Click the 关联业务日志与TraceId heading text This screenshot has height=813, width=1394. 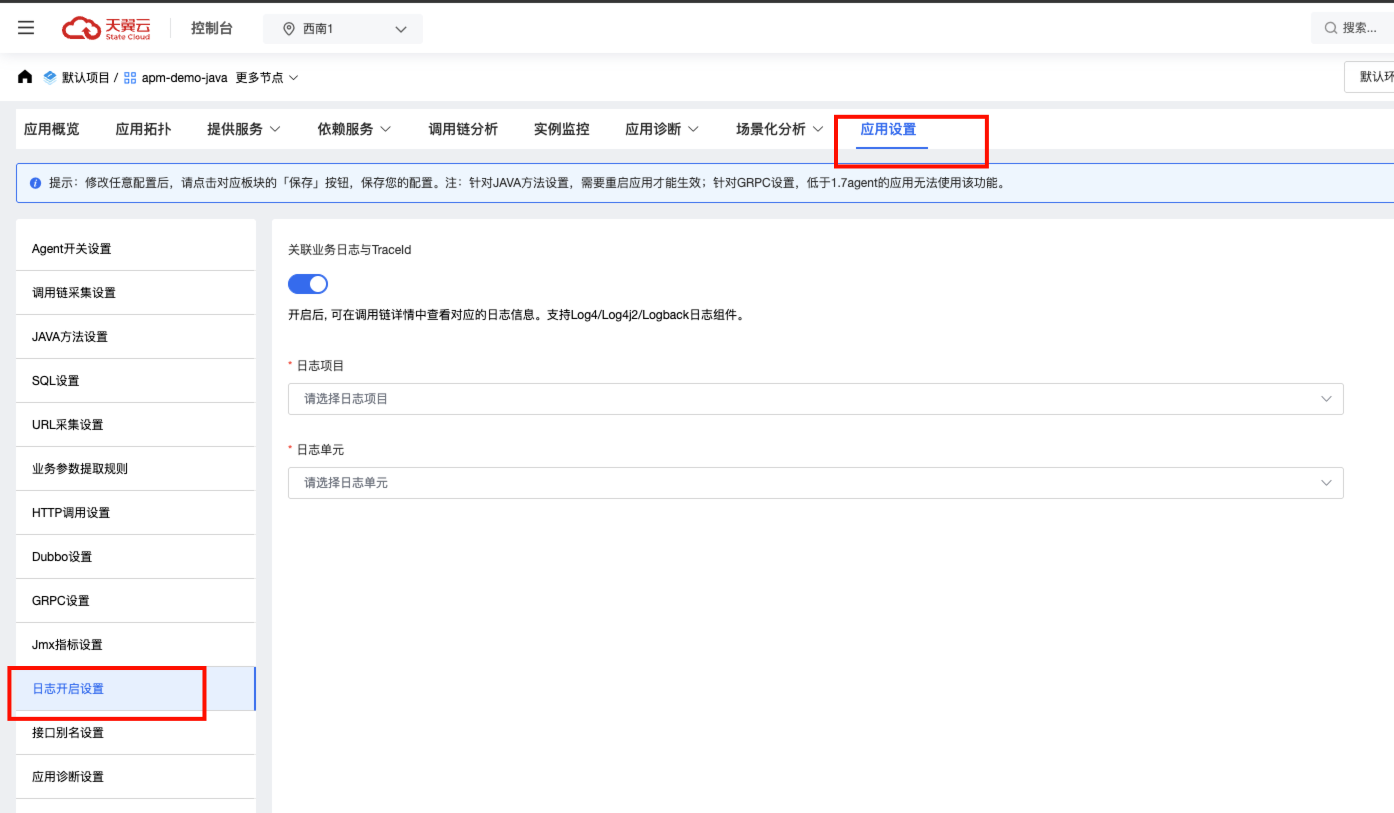point(350,250)
